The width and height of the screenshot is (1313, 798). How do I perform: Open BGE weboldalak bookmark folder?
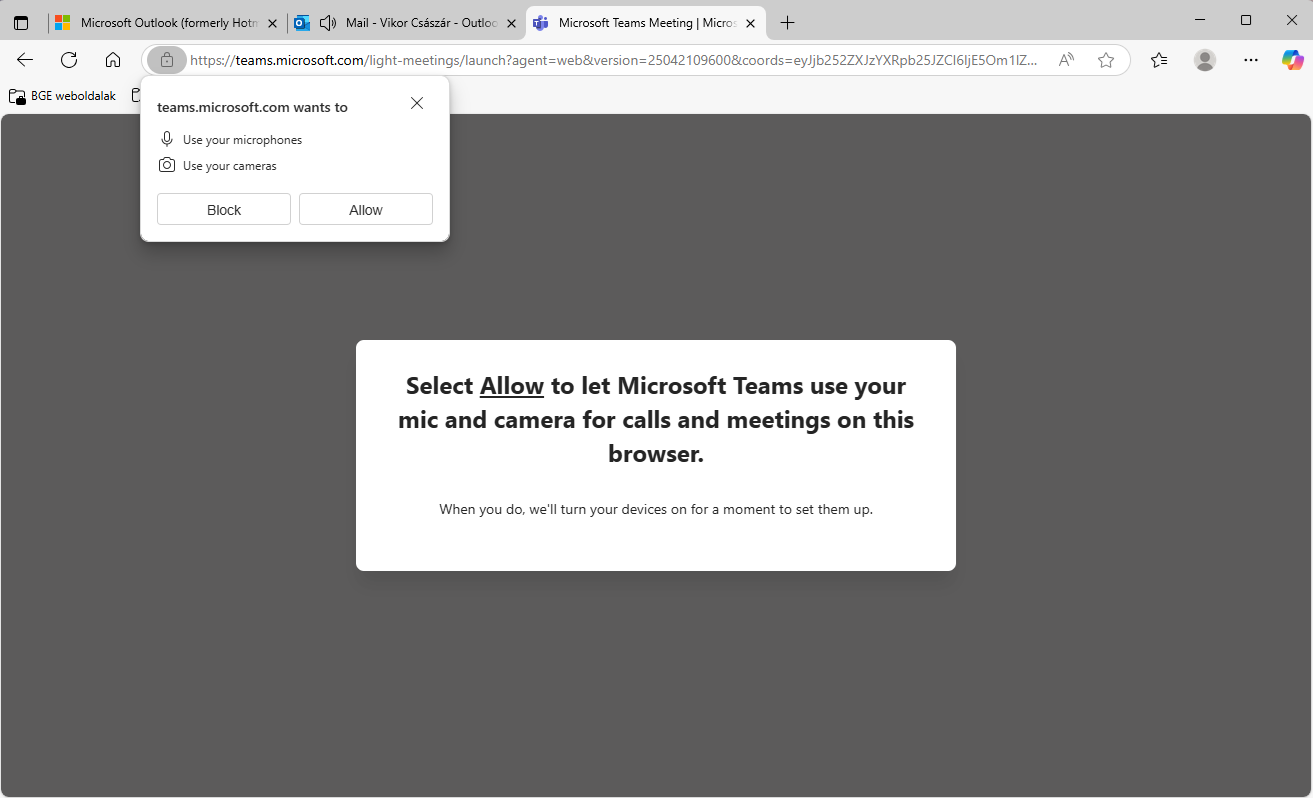(63, 96)
